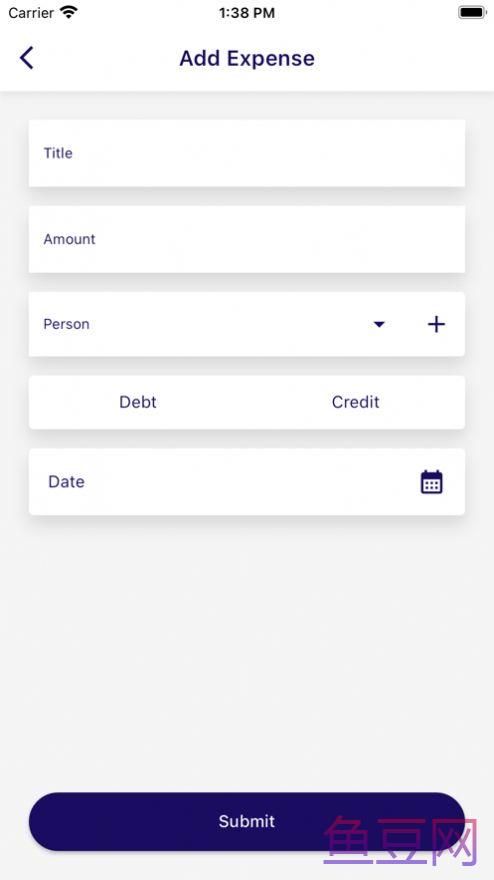Click the watermark logo over Submit

pyautogui.click(x=401, y=842)
